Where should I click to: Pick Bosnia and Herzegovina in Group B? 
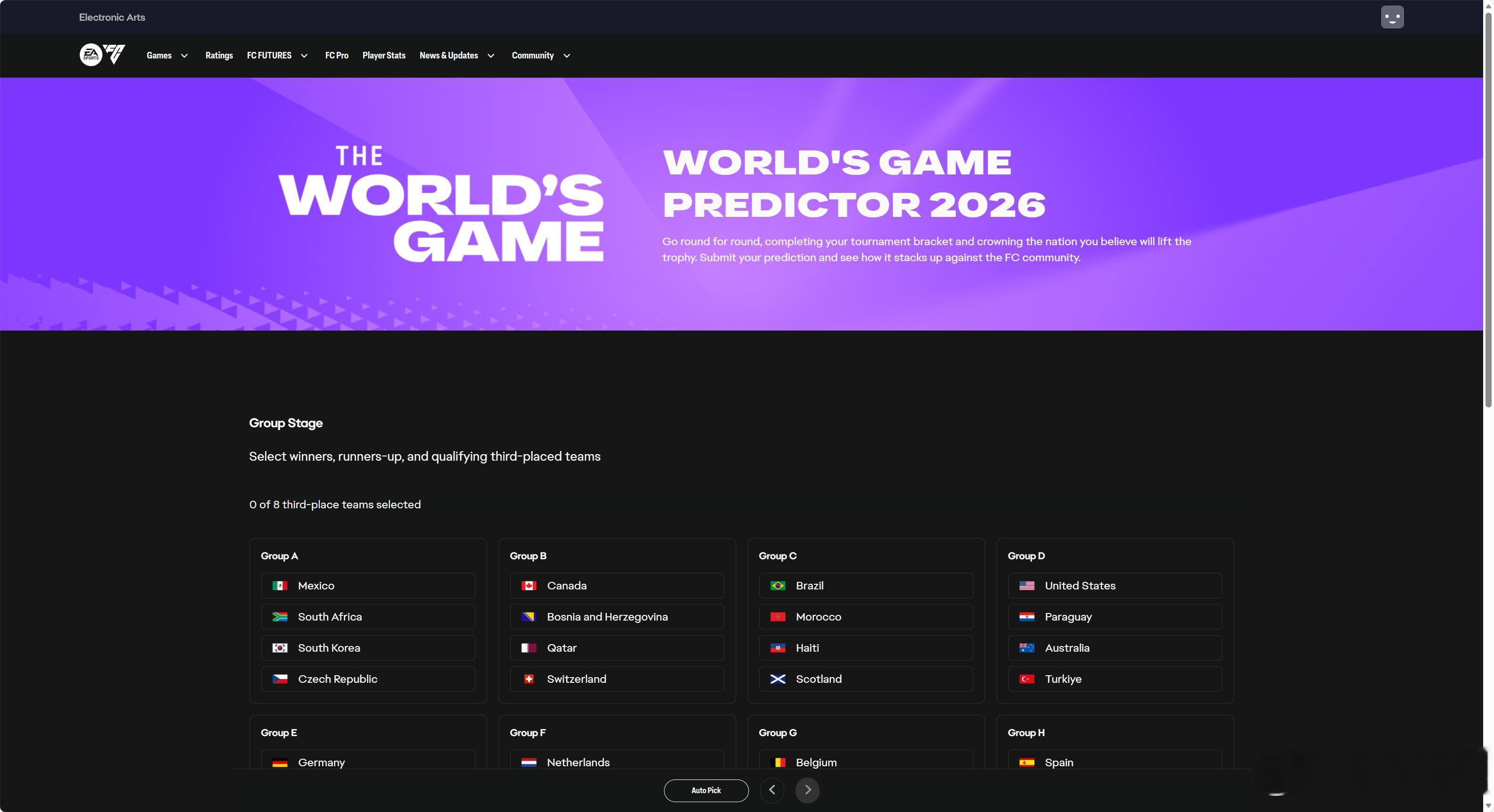tap(617, 617)
